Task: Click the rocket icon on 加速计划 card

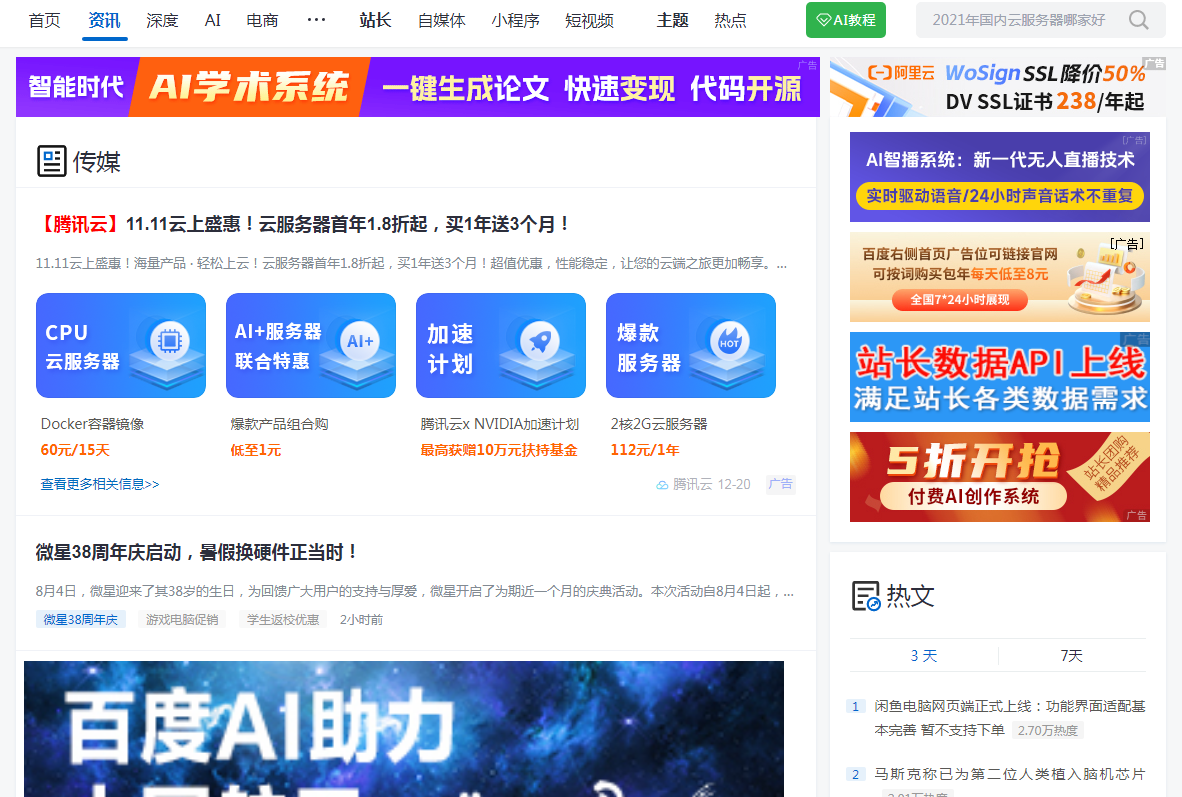Action: click(x=540, y=341)
